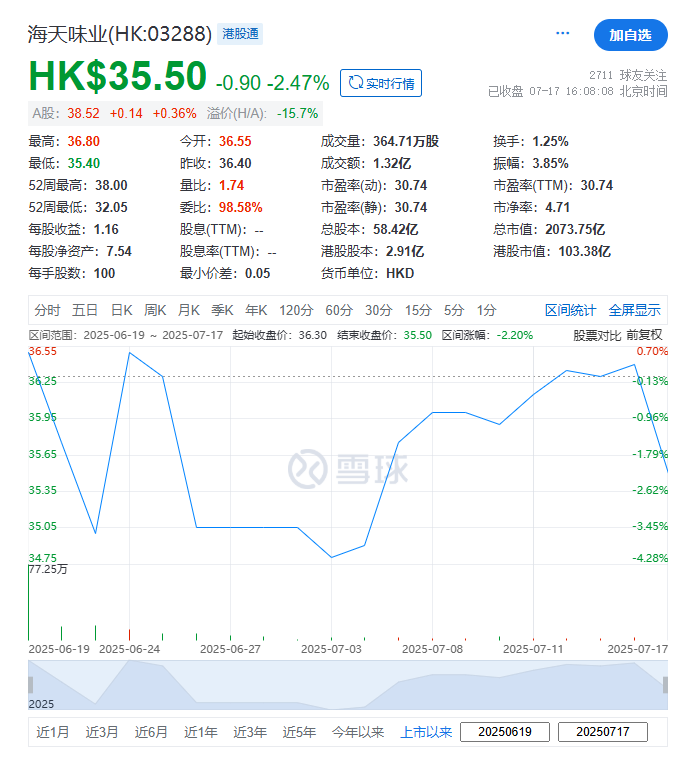Select the 上市以来 time range

426,732
